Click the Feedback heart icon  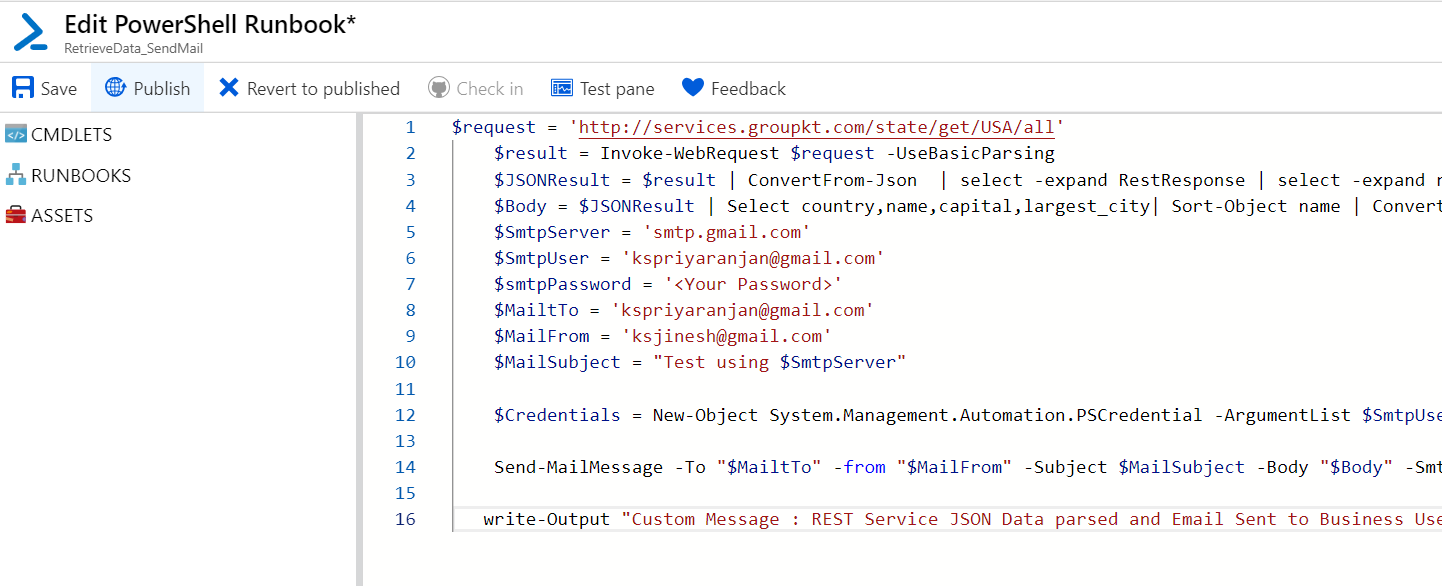coord(693,88)
